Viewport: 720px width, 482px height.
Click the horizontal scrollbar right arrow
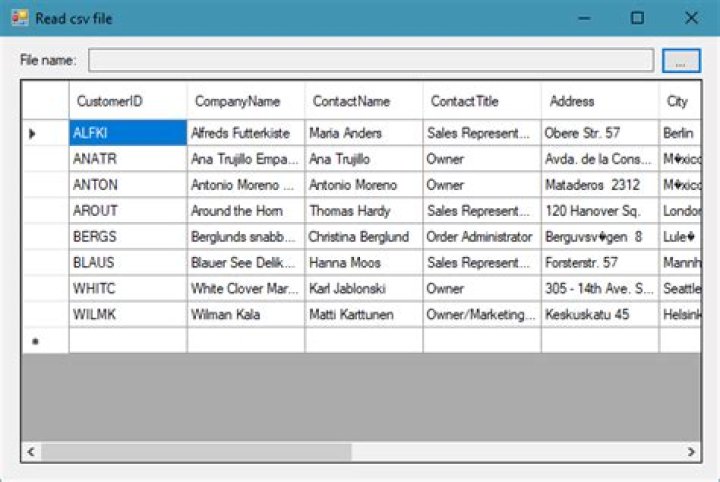(x=692, y=452)
